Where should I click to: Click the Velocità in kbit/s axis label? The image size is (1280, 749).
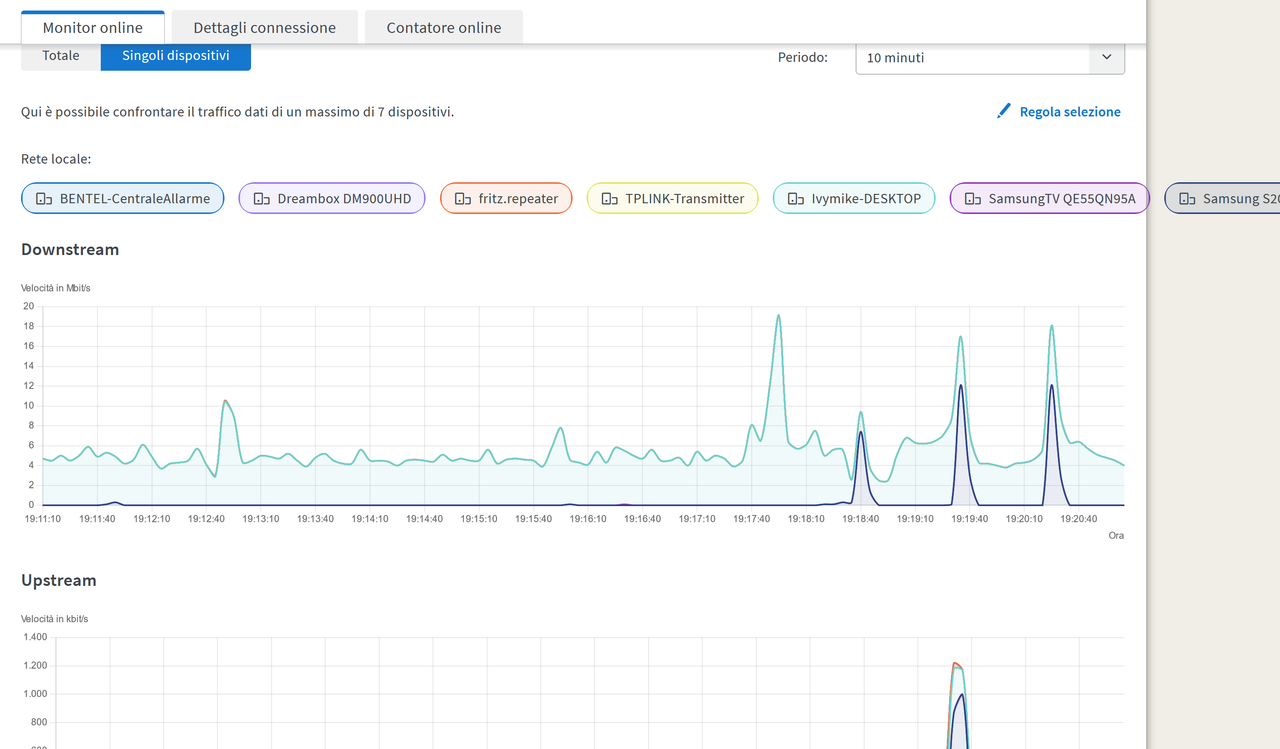[x=55, y=619]
